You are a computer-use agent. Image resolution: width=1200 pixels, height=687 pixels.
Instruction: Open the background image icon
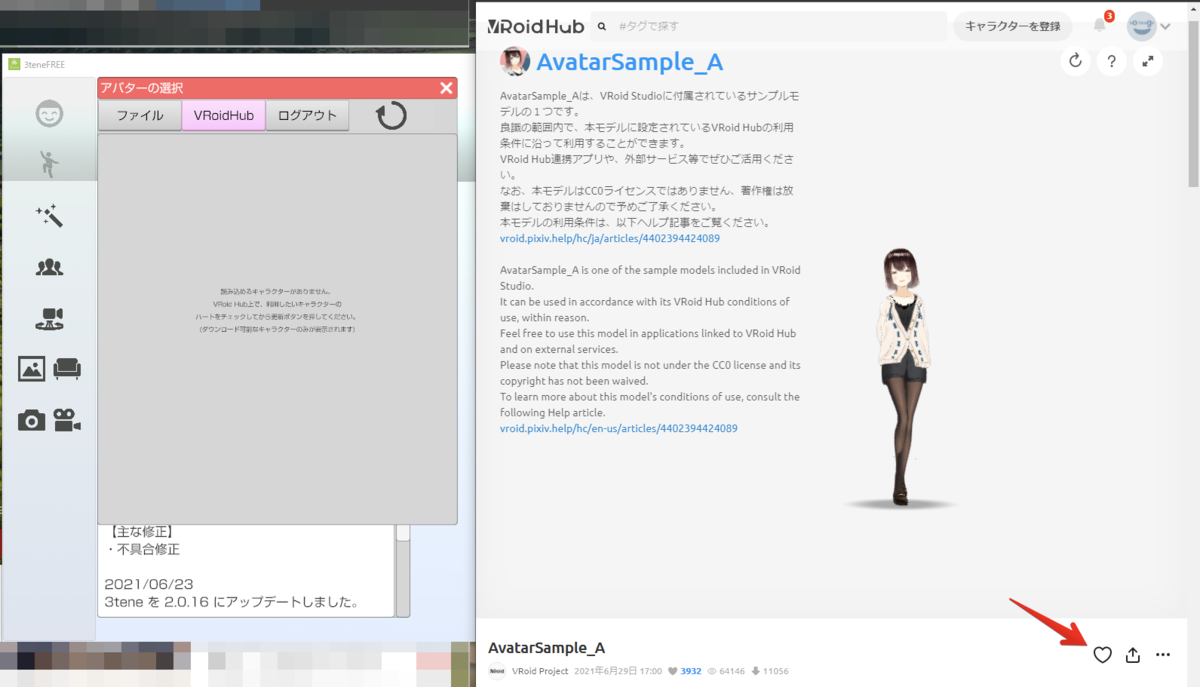32,369
